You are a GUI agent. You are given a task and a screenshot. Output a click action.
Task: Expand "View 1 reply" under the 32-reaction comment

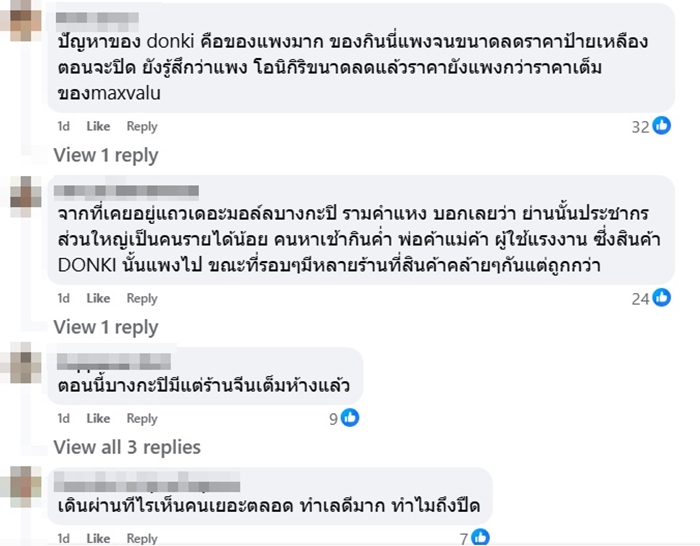pyautogui.click(x=106, y=155)
